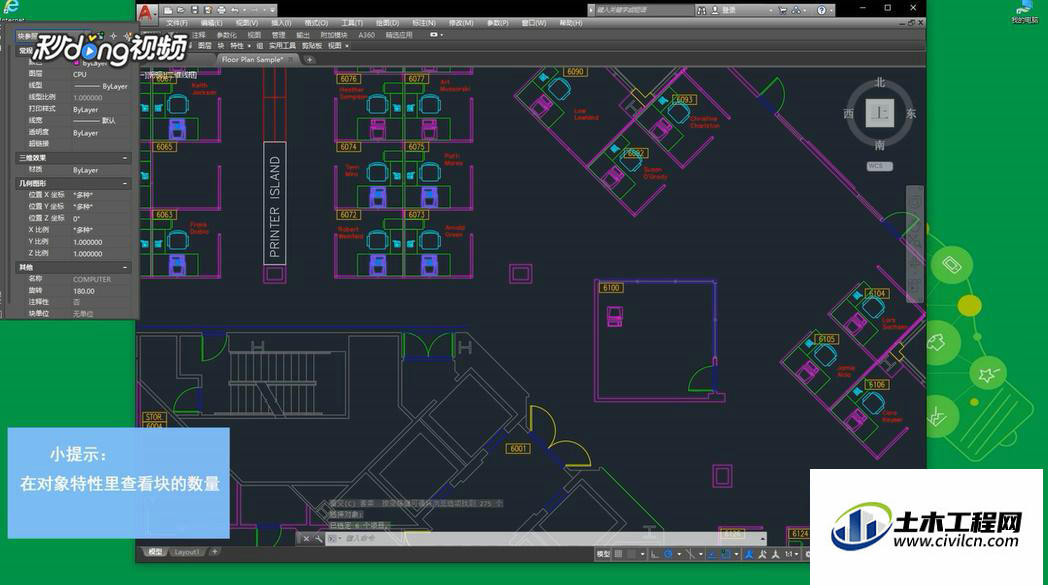The width and height of the screenshot is (1048, 585).
Task: Click the 图层 value CPU in properties
Action: coord(80,75)
